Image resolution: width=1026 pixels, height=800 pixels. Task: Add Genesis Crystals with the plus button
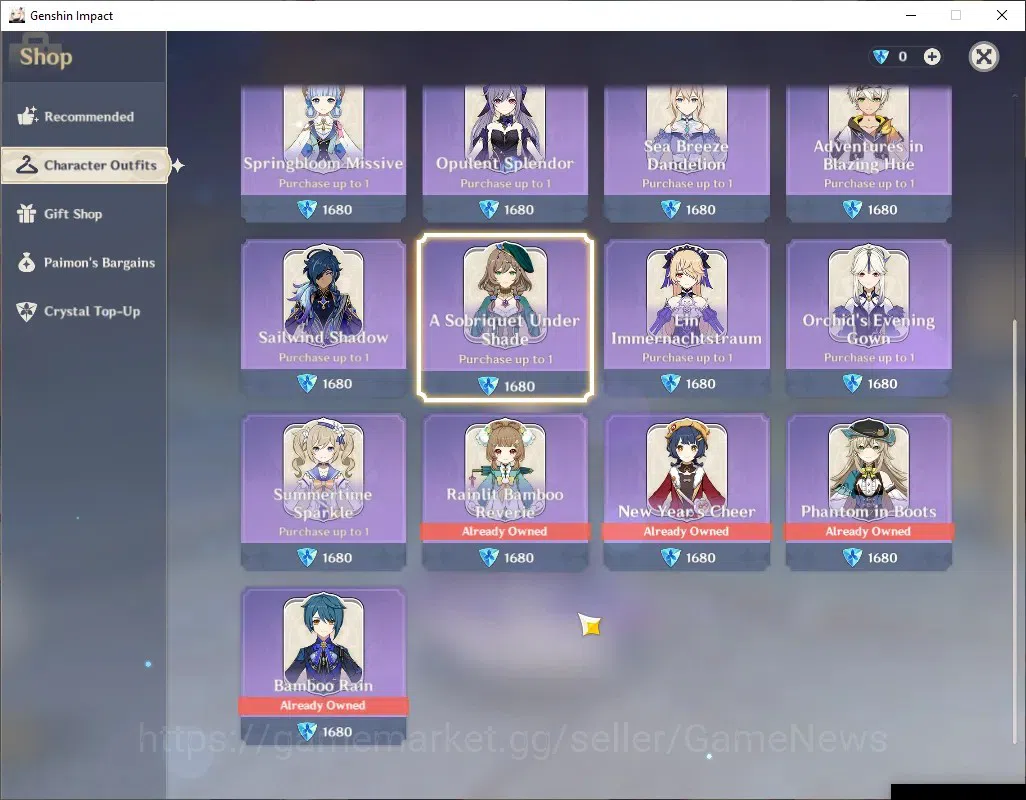(x=932, y=57)
